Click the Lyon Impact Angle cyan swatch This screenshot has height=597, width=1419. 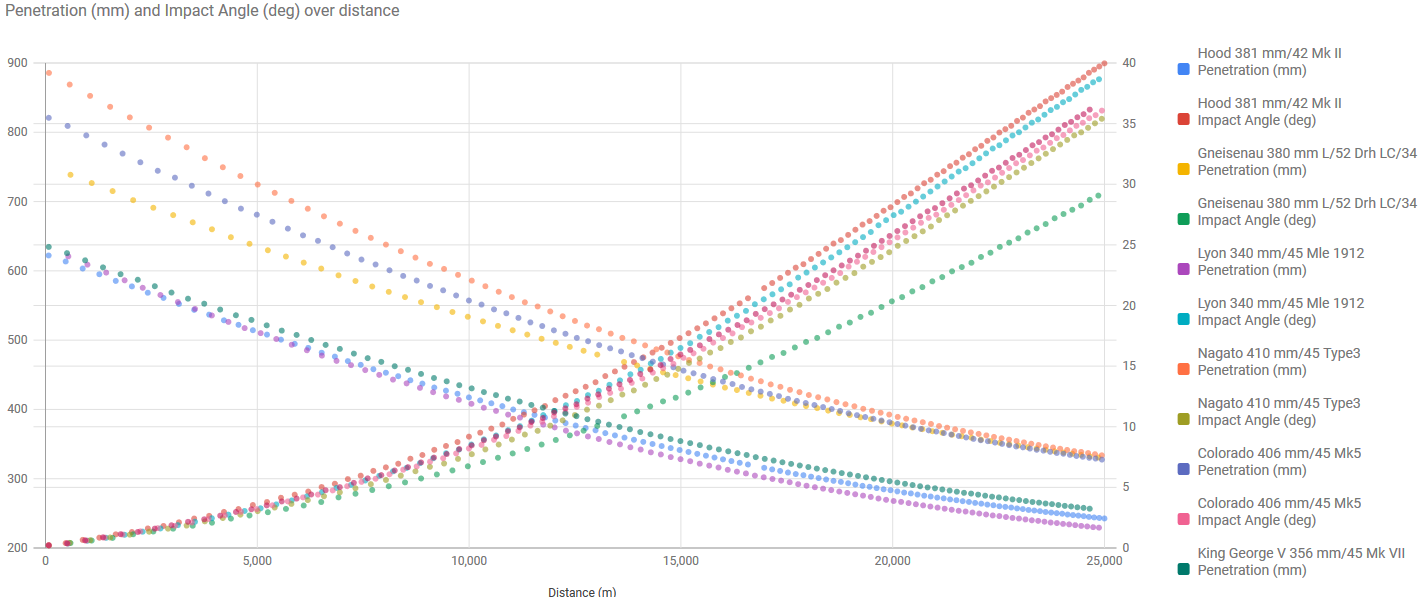coord(1184,320)
